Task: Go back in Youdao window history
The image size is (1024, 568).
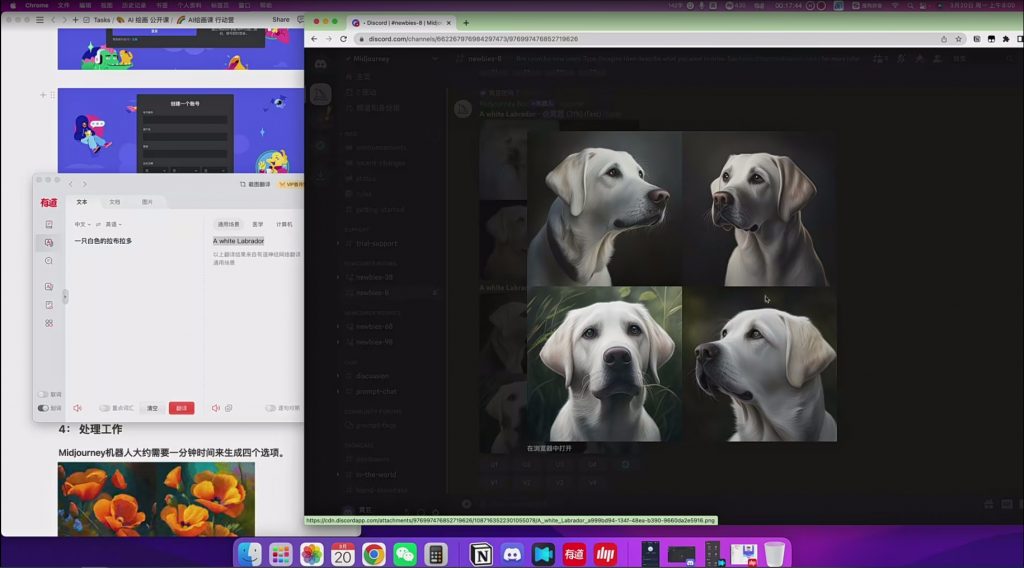Action: point(71,185)
